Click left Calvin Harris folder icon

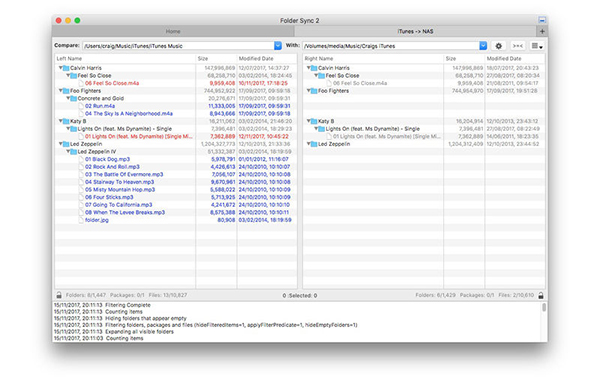[66, 68]
